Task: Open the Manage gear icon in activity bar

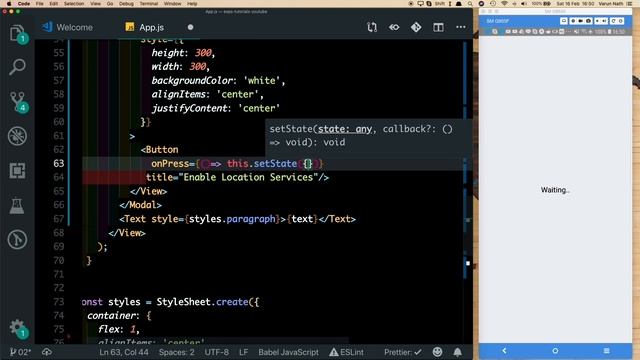Action: [x=17, y=328]
